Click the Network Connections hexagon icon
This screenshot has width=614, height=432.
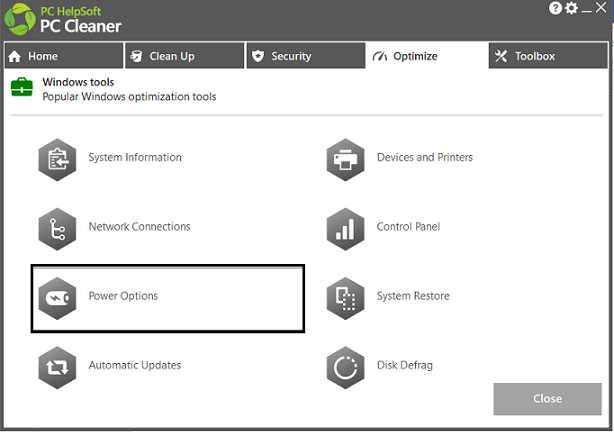(x=57, y=229)
